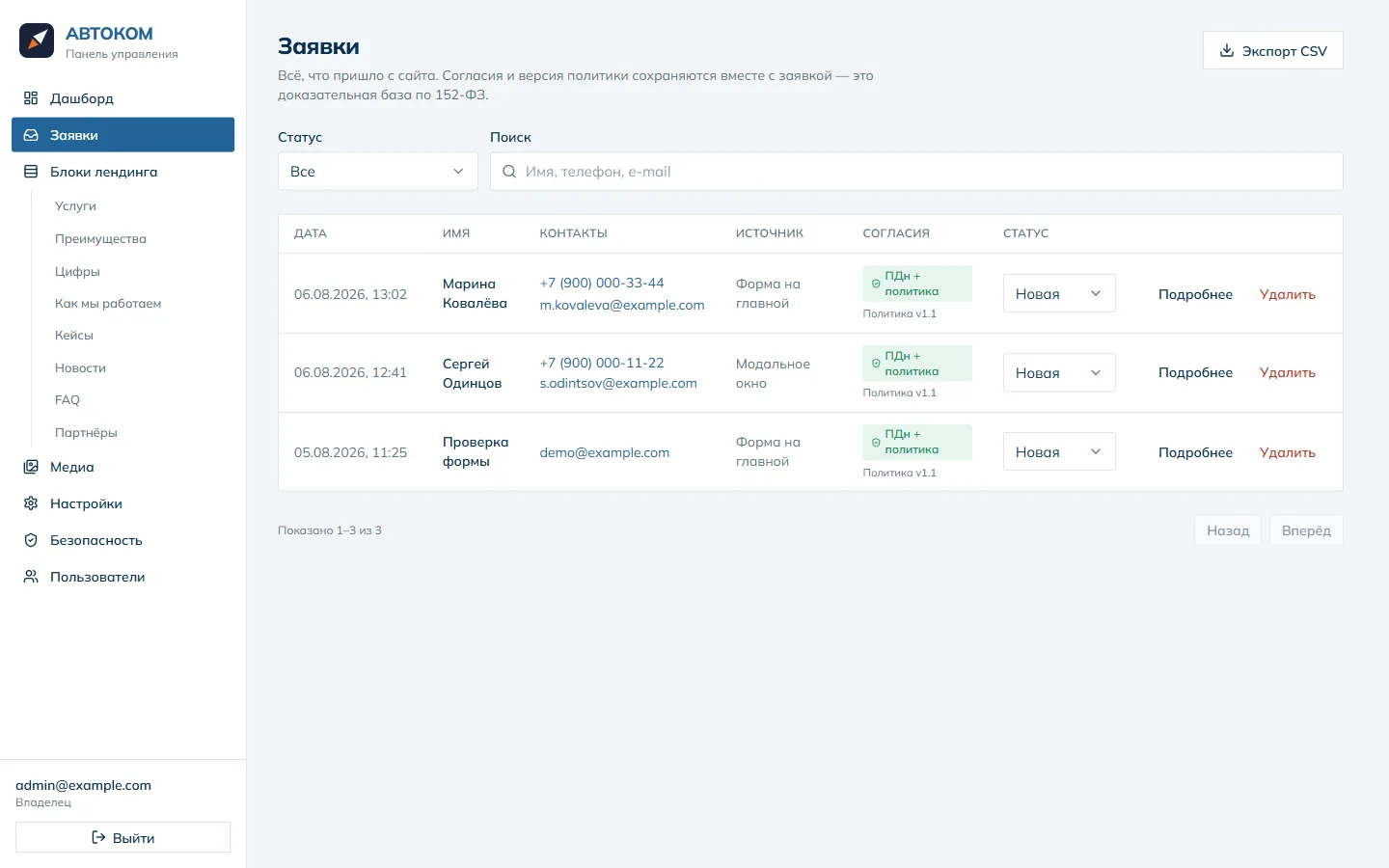Open Партнёры landing block
Image resolution: width=1389 pixels, height=868 pixels.
click(138, 433)
